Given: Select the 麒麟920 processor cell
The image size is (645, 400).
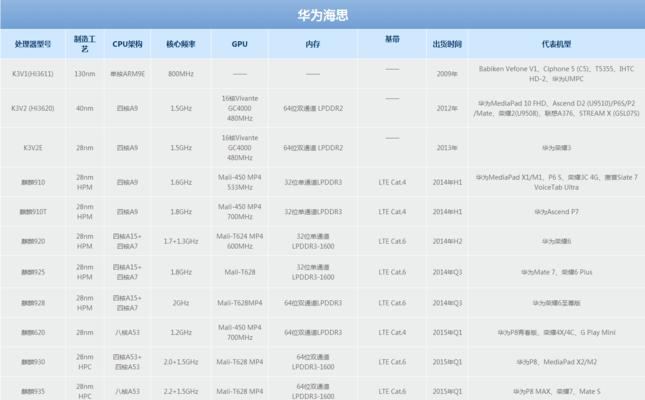Looking at the screenshot, I should tap(33, 241).
